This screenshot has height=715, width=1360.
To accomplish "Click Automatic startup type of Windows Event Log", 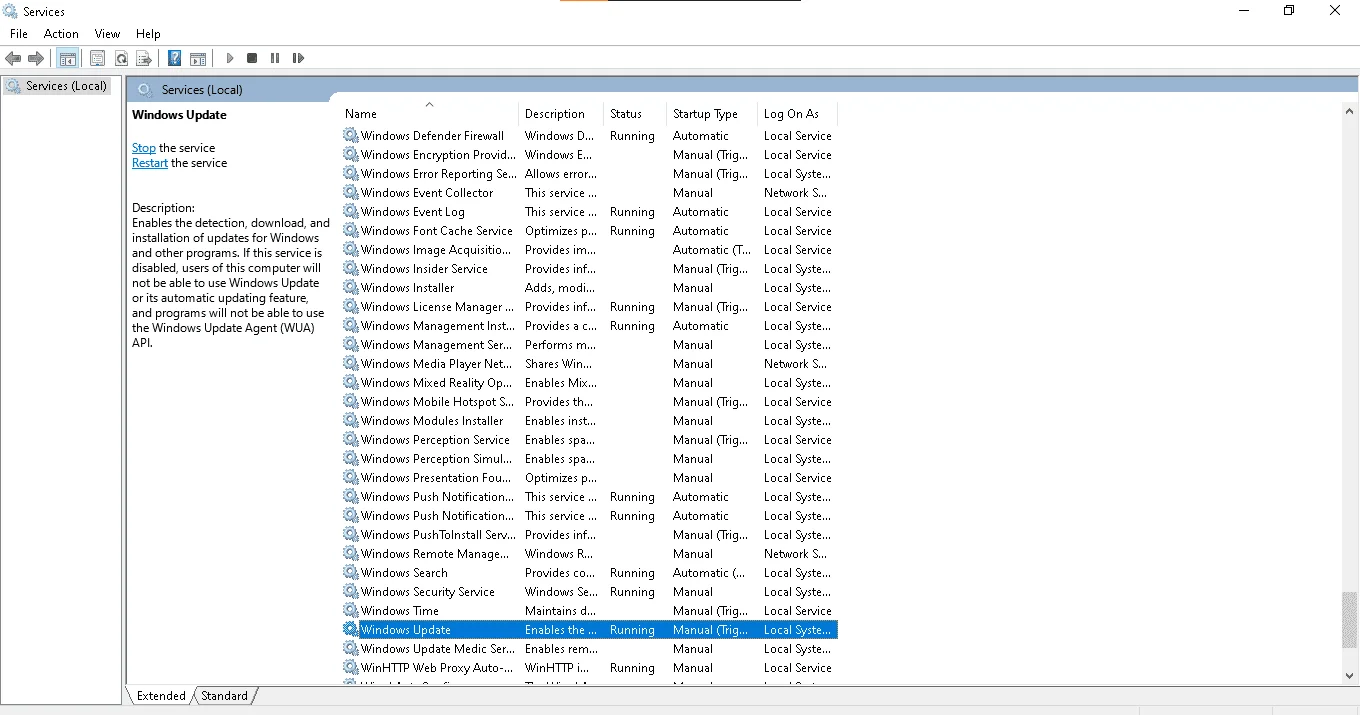I will point(701,212).
